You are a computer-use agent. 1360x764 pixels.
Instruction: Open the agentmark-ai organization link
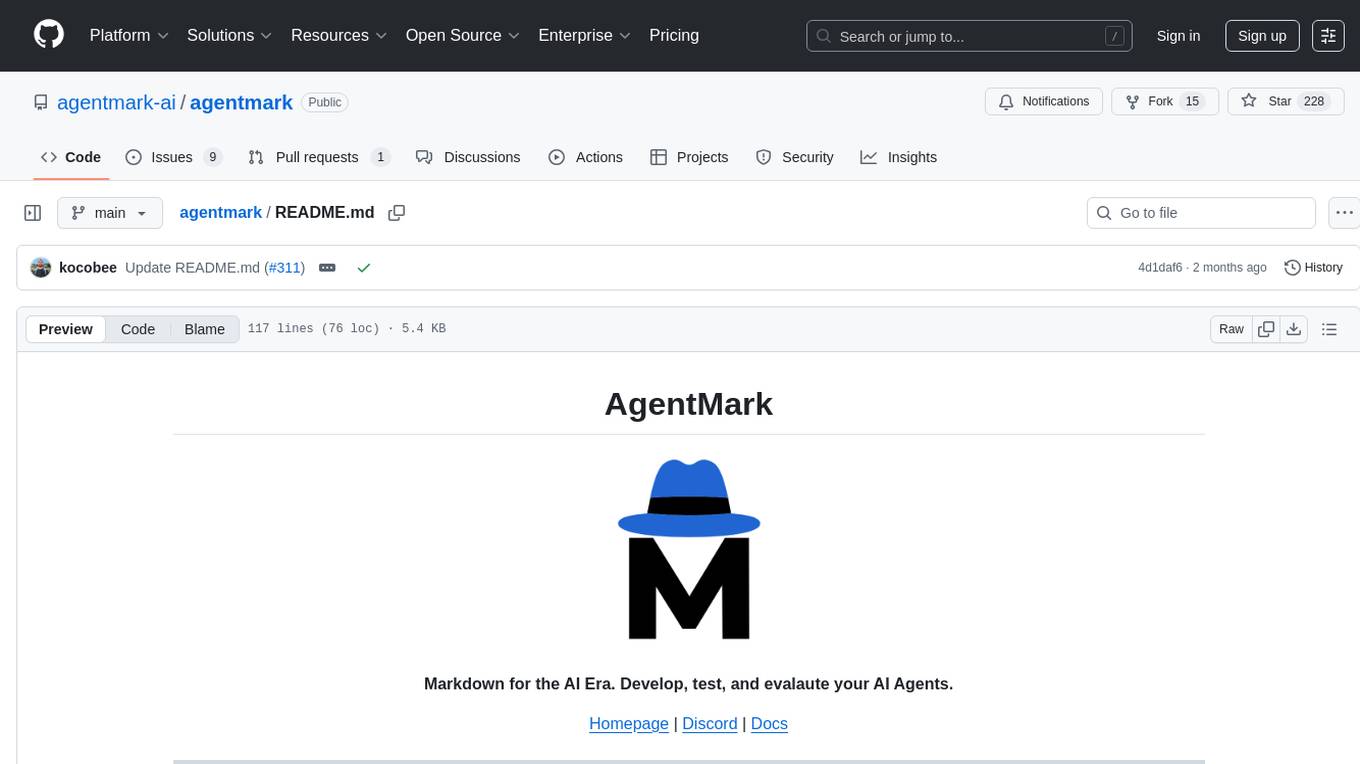[x=116, y=102]
